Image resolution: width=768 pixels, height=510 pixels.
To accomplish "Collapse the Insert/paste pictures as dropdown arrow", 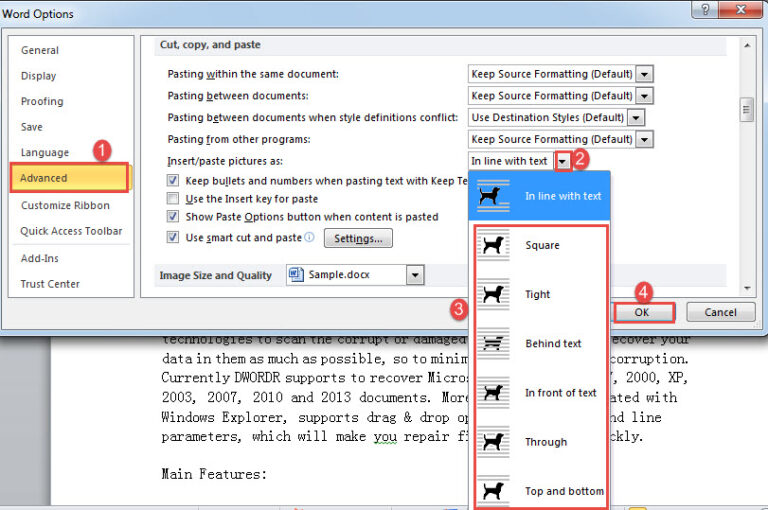I will coord(563,161).
